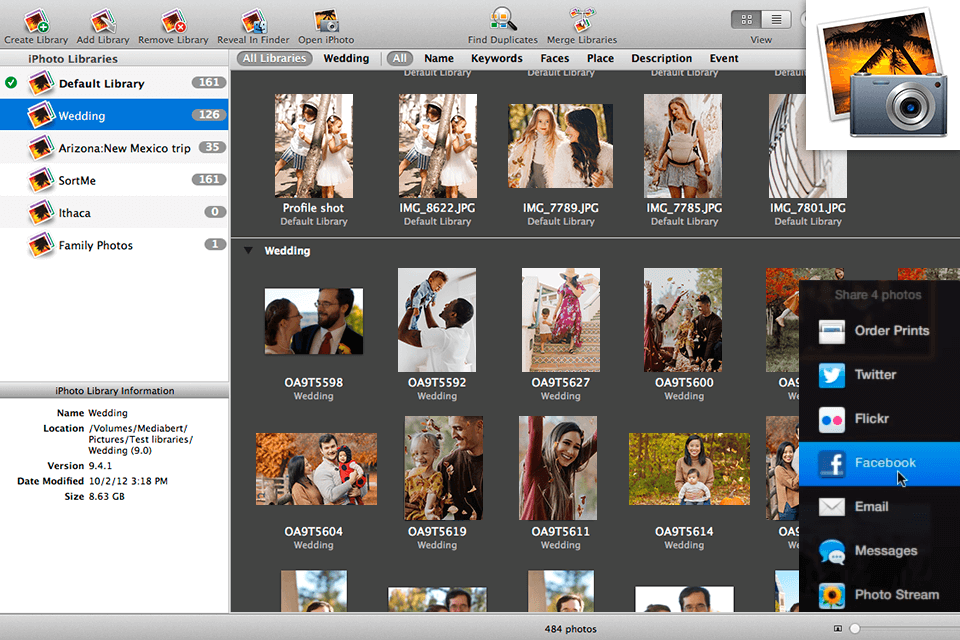Viewport: 960px width, 640px height.
Task: Click the Open iPhoto toolbar icon
Action: [x=326, y=21]
